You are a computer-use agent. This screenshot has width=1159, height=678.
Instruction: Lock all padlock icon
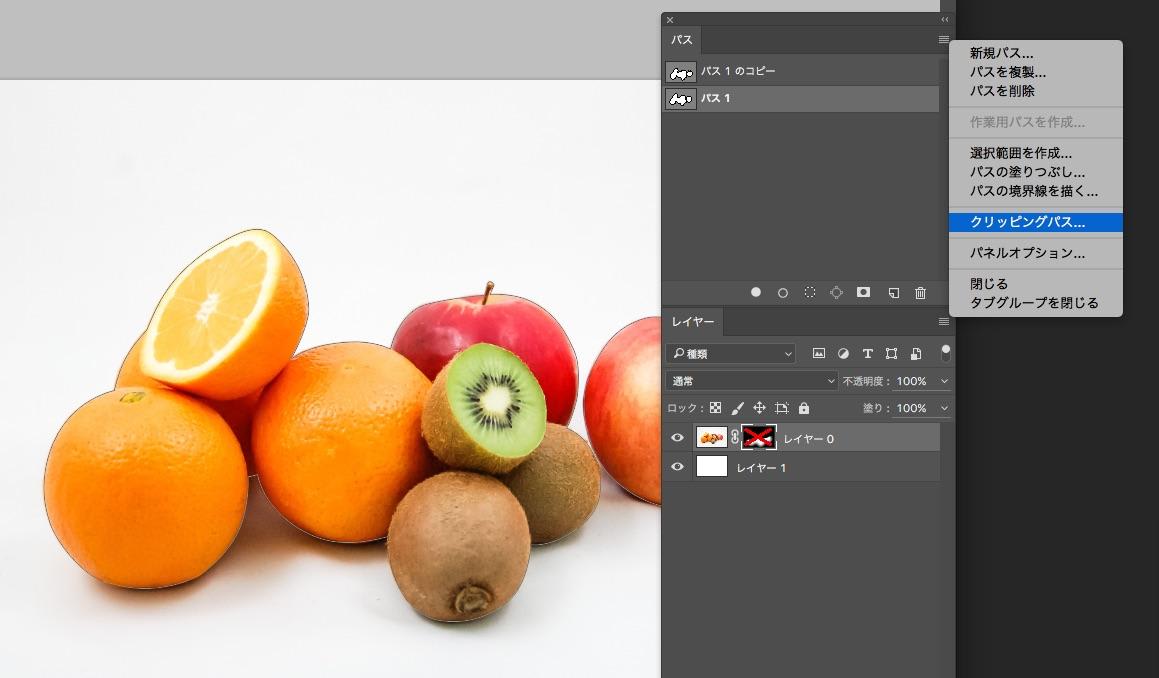(804, 407)
